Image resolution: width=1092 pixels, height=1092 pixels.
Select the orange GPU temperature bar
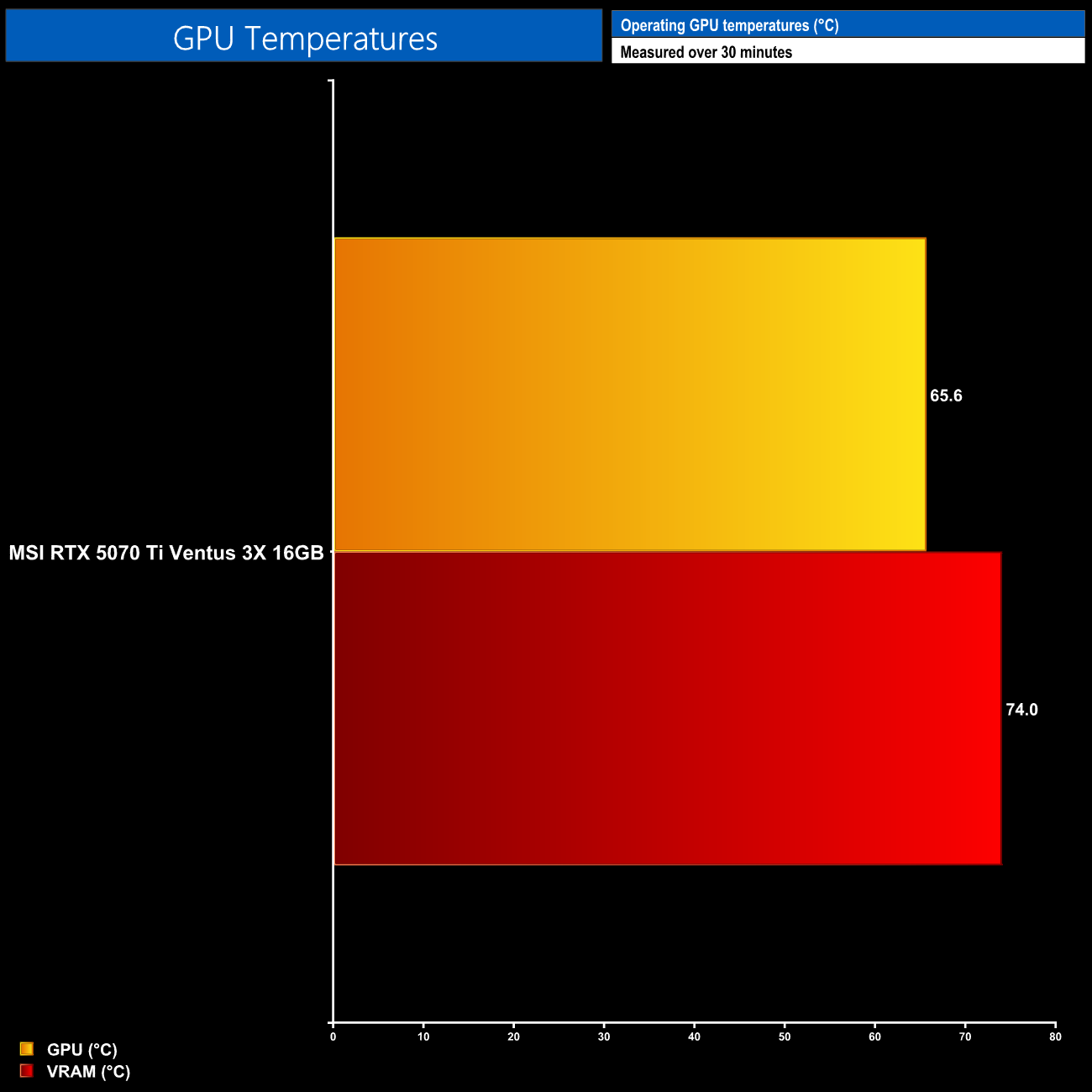630,395
